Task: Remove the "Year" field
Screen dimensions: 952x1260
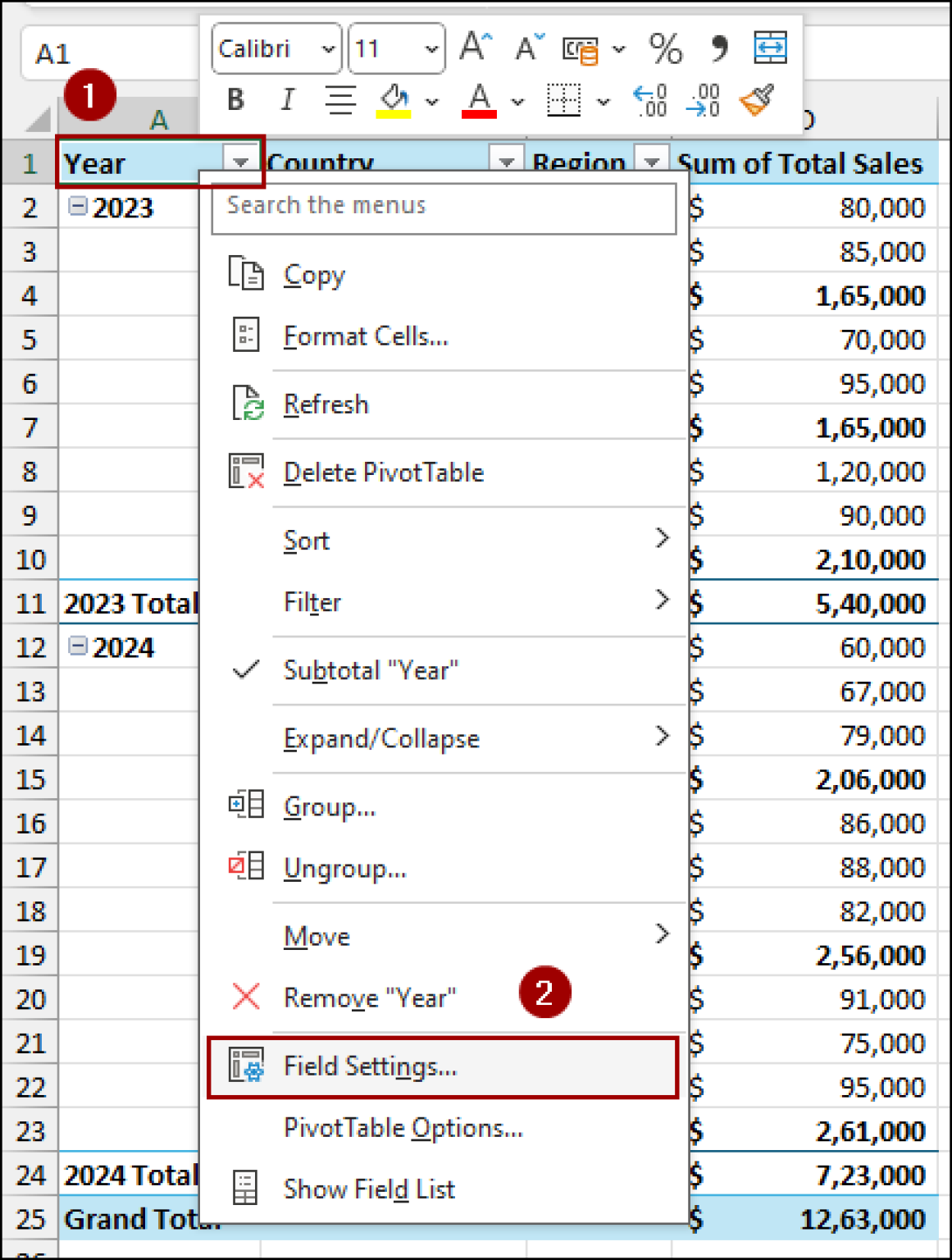Action: click(x=369, y=997)
